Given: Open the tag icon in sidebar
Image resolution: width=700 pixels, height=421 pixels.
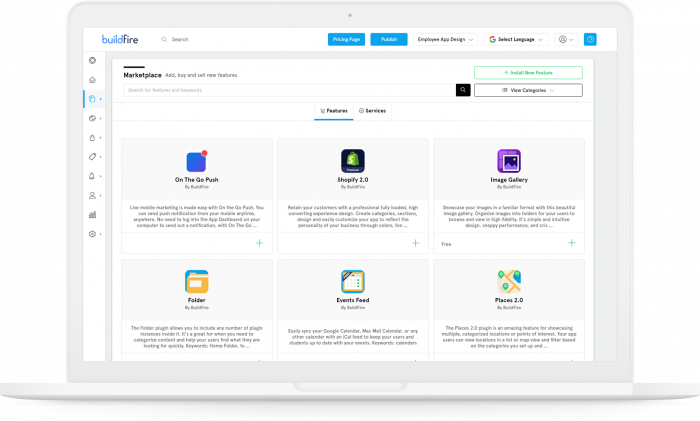Looking at the screenshot, I should coord(92,157).
